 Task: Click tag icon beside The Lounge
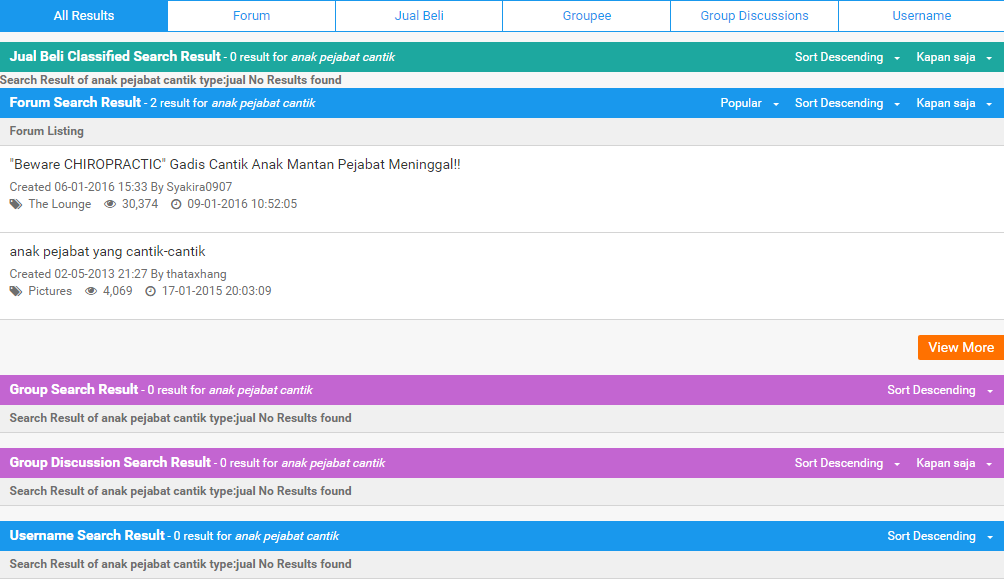coord(16,204)
